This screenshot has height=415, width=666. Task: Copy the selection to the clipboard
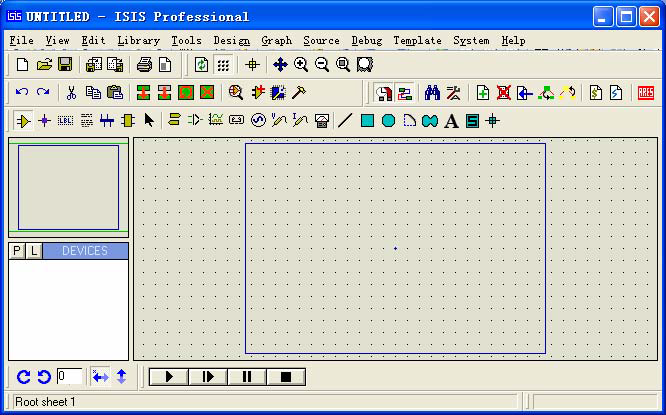tap(93, 93)
